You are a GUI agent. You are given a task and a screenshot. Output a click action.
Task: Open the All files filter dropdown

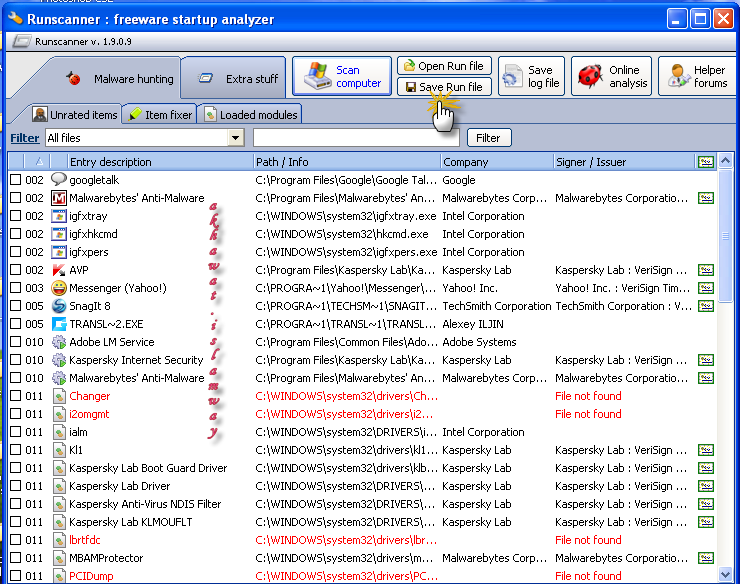[x=235, y=138]
